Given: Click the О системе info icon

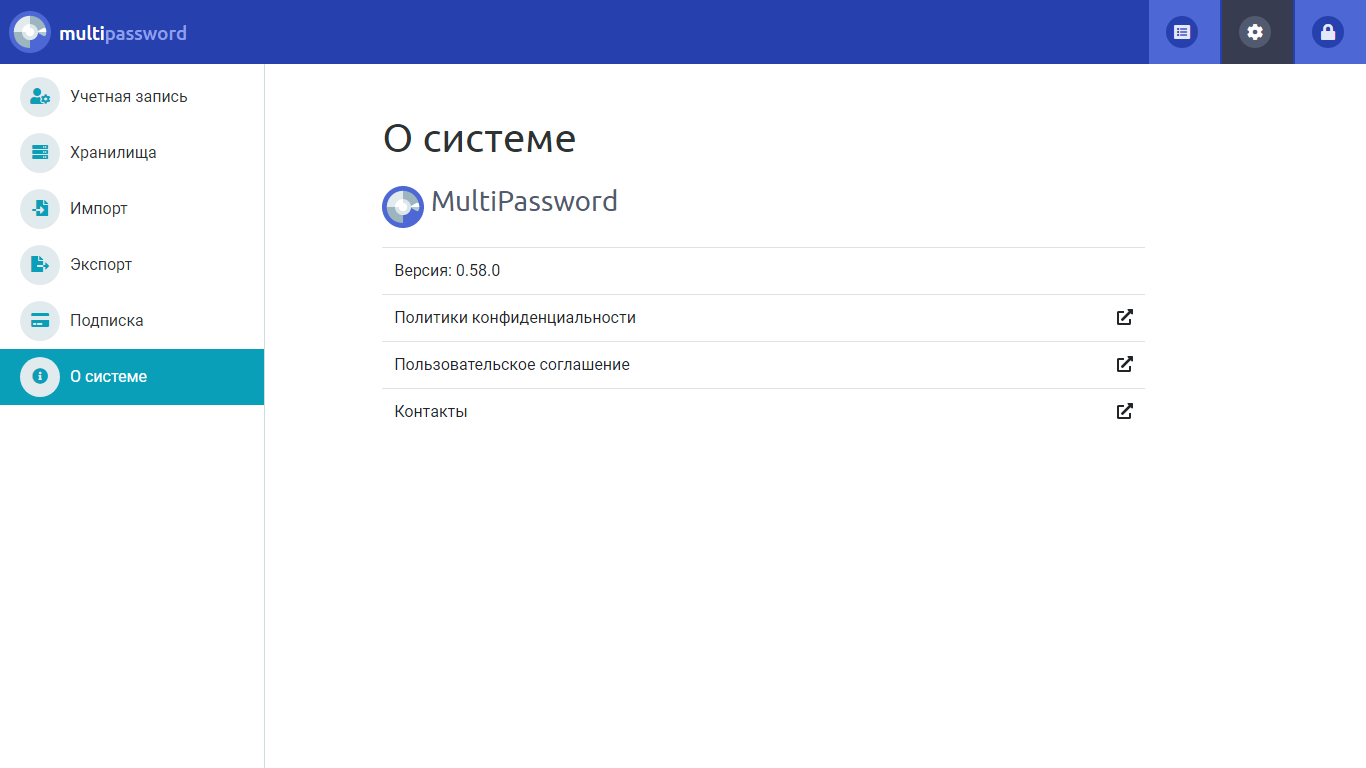Looking at the screenshot, I should (40, 377).
